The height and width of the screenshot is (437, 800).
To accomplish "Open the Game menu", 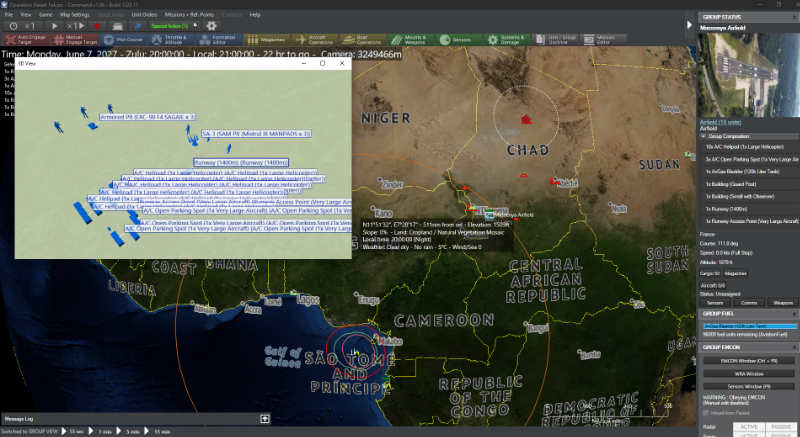I will pos(45,15).
